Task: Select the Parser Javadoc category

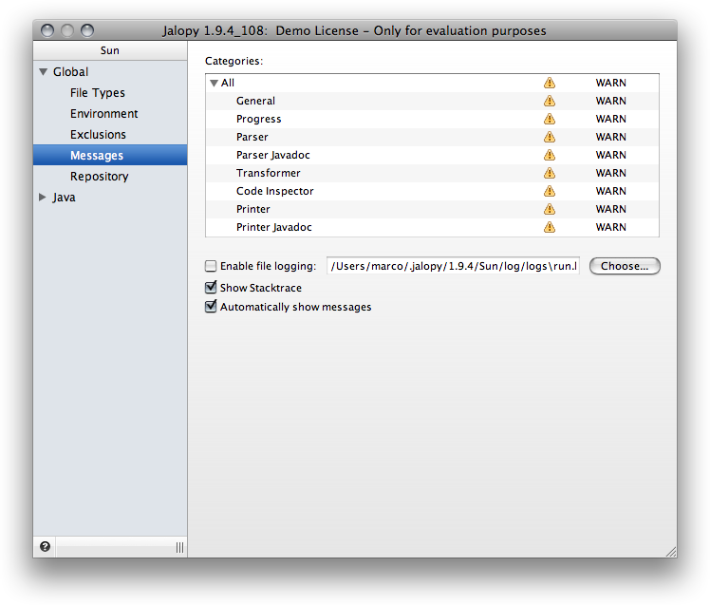Action: 432,155
